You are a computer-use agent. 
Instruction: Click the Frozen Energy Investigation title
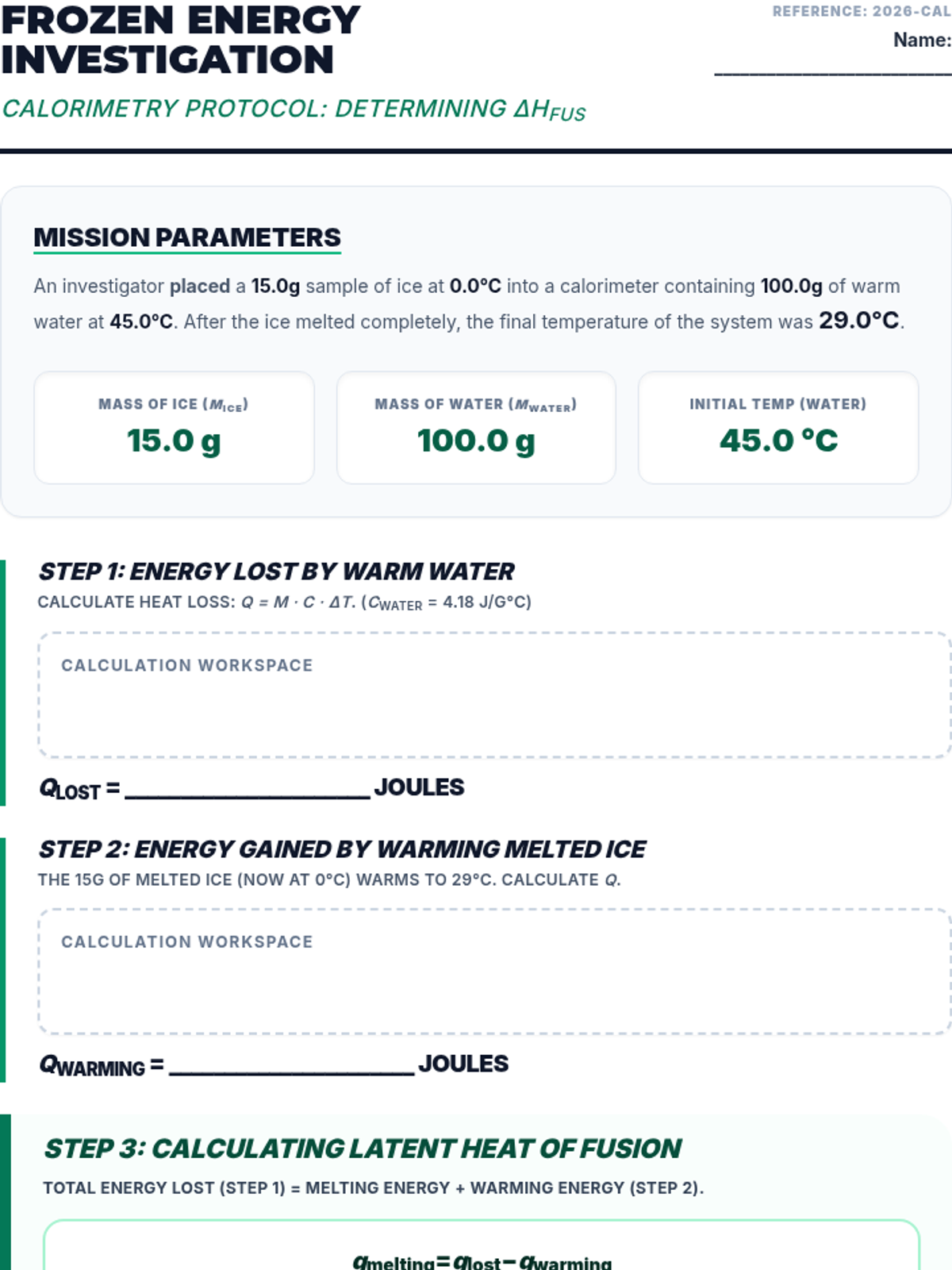tap(181, 40)
